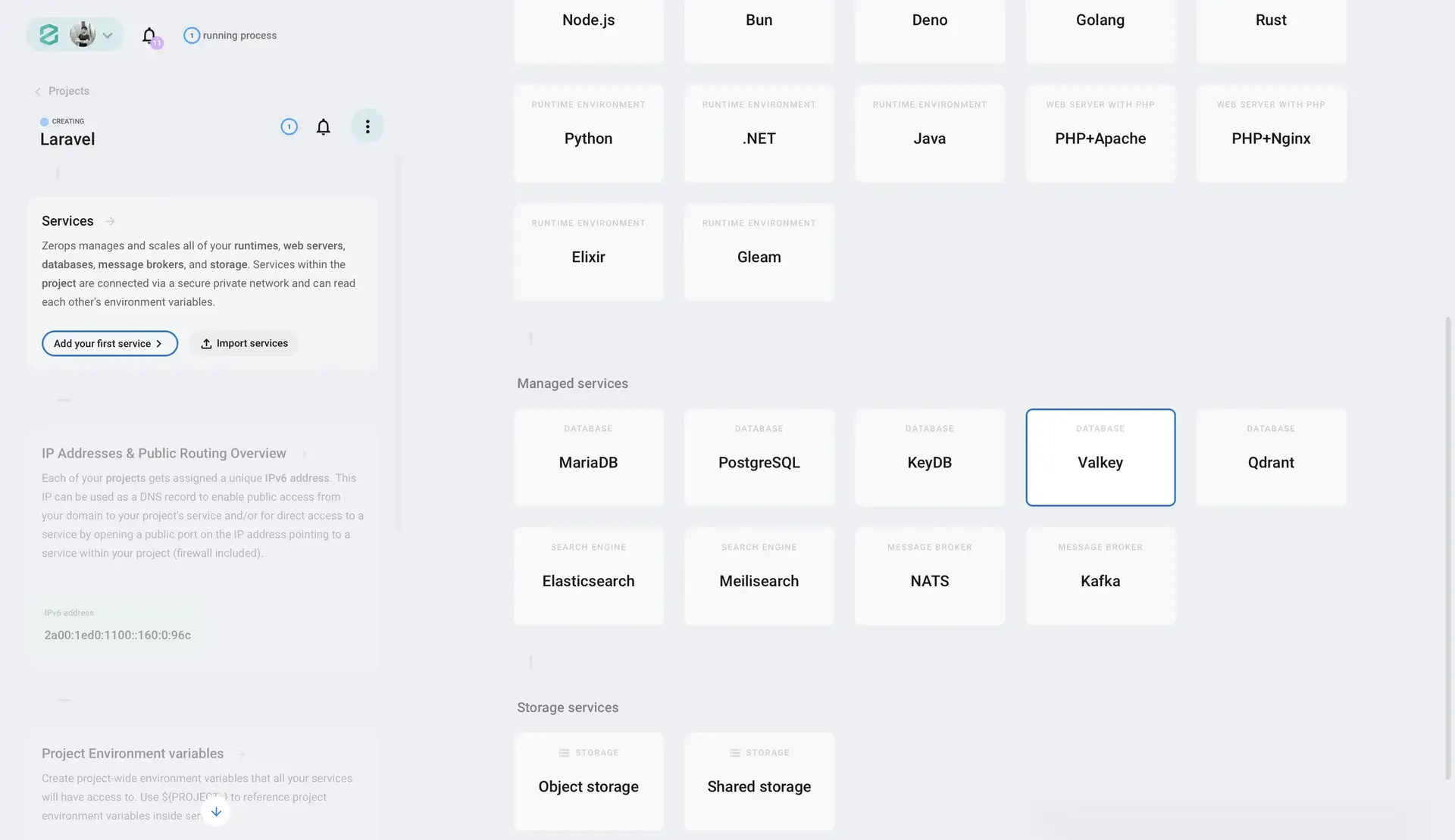Click Add your first service button

[110, 343]
